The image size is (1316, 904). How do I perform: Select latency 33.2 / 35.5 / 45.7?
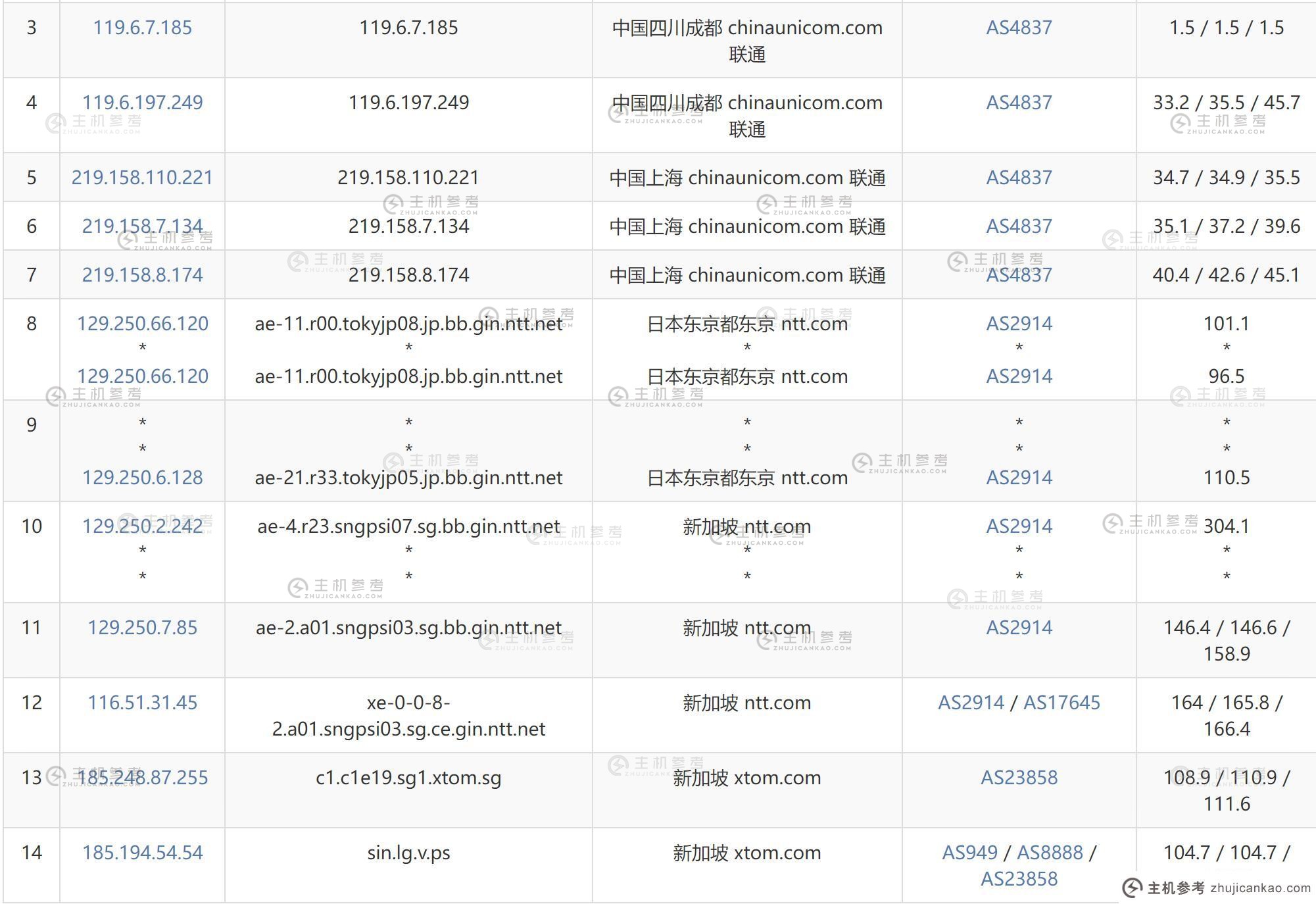point(1226,103)
